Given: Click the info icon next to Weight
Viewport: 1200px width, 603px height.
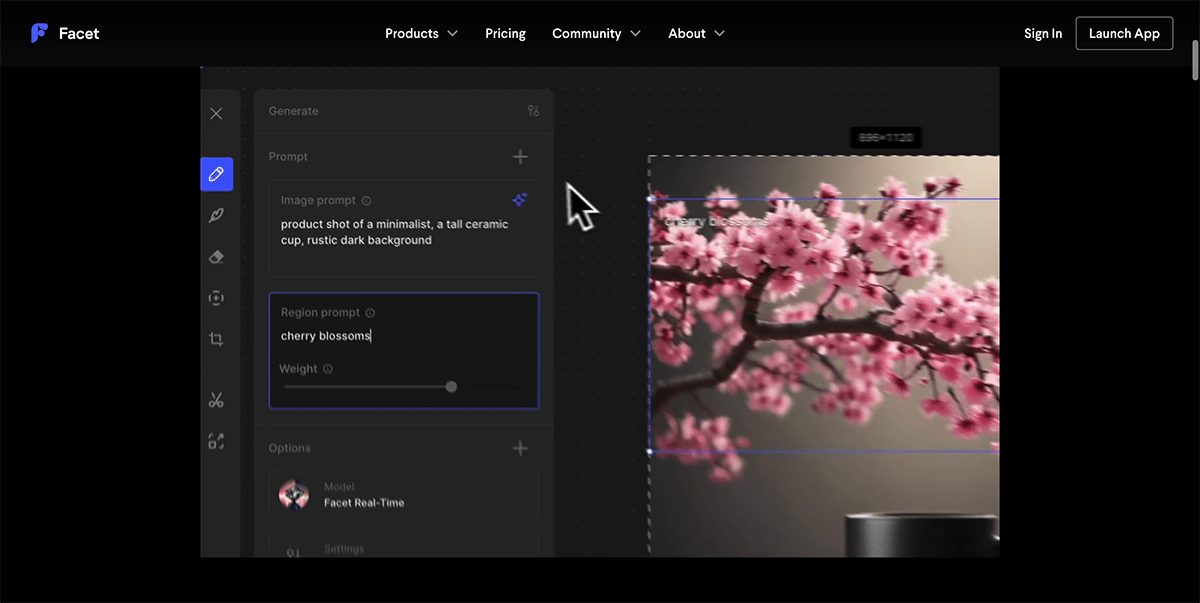Looking at the screenshot, I should click(x=328, y=369).
